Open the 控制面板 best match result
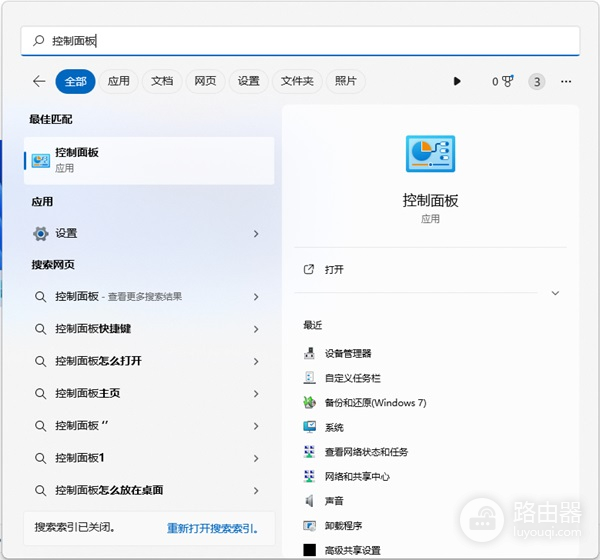The image size is (600, 560). click(x=149, y=161)
